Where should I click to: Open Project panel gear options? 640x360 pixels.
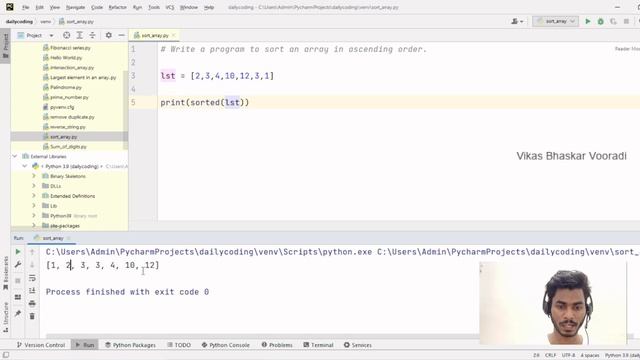tap(109, 36)
